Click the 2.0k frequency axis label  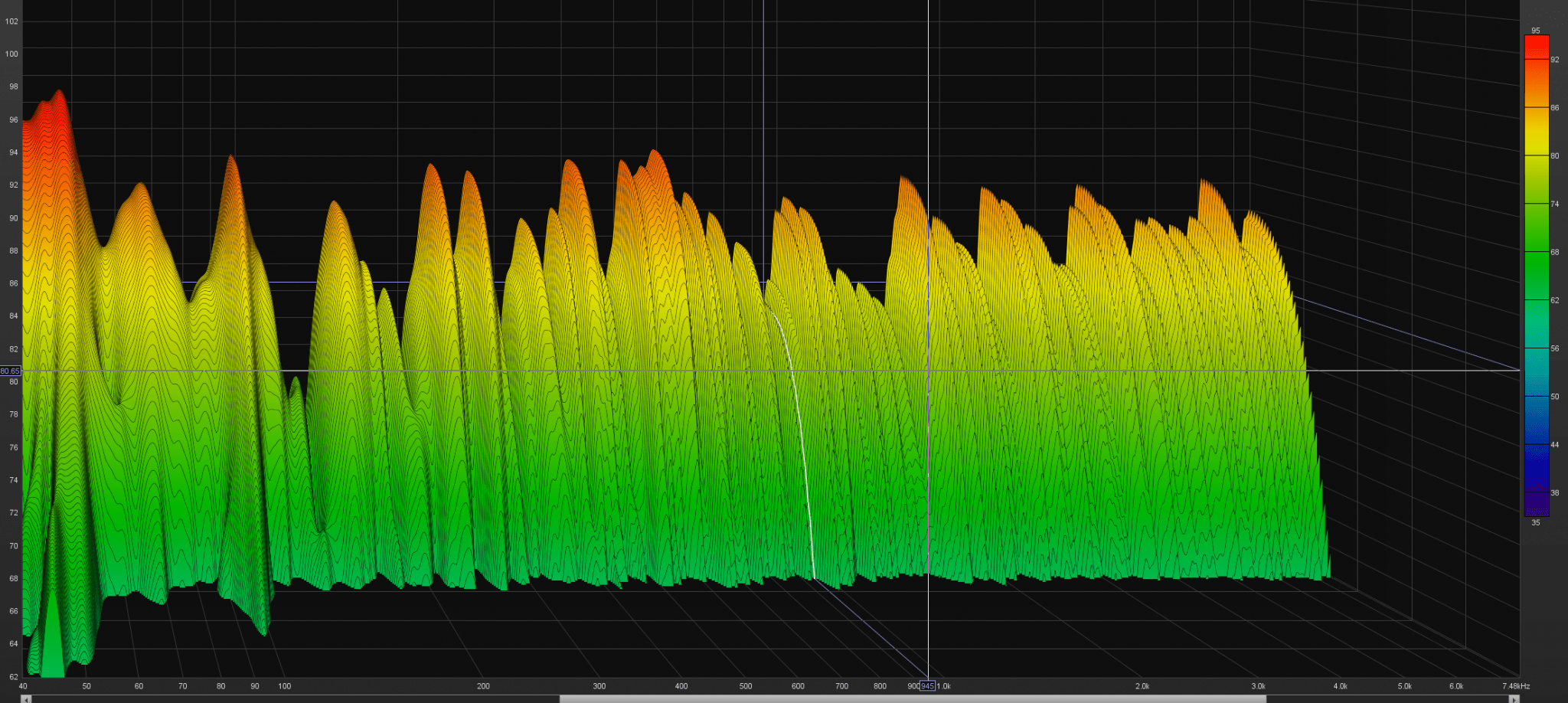[1142, 686]
